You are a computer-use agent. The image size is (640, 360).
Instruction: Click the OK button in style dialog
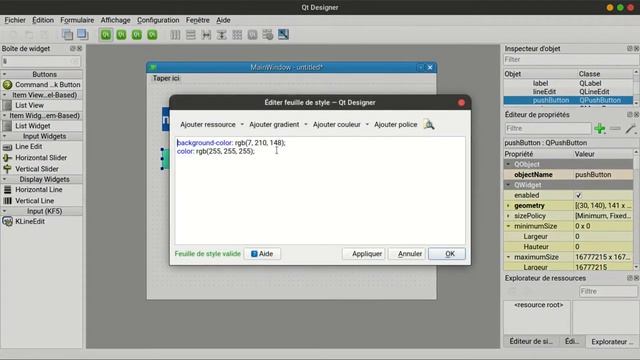[447, 254]
